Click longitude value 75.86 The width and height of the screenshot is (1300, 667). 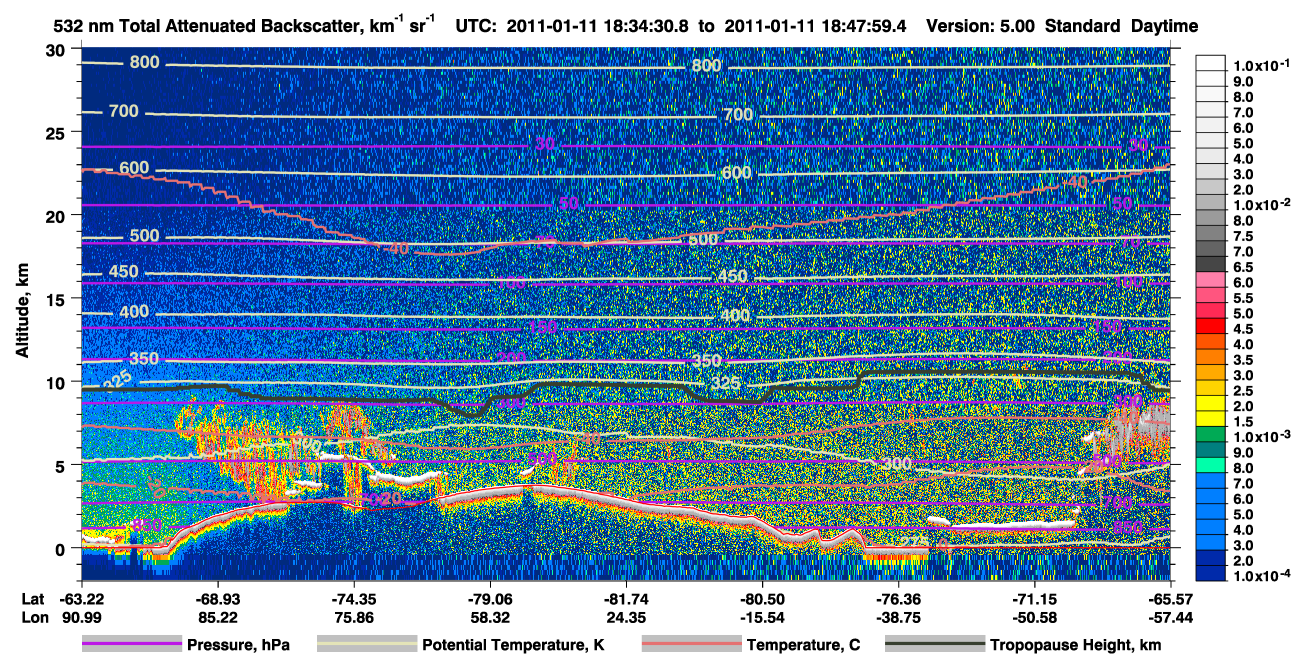(x=354, y=616)
